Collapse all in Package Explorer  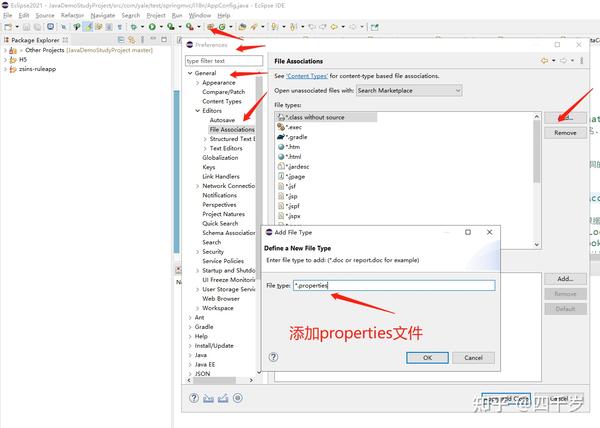pos(121,39)
